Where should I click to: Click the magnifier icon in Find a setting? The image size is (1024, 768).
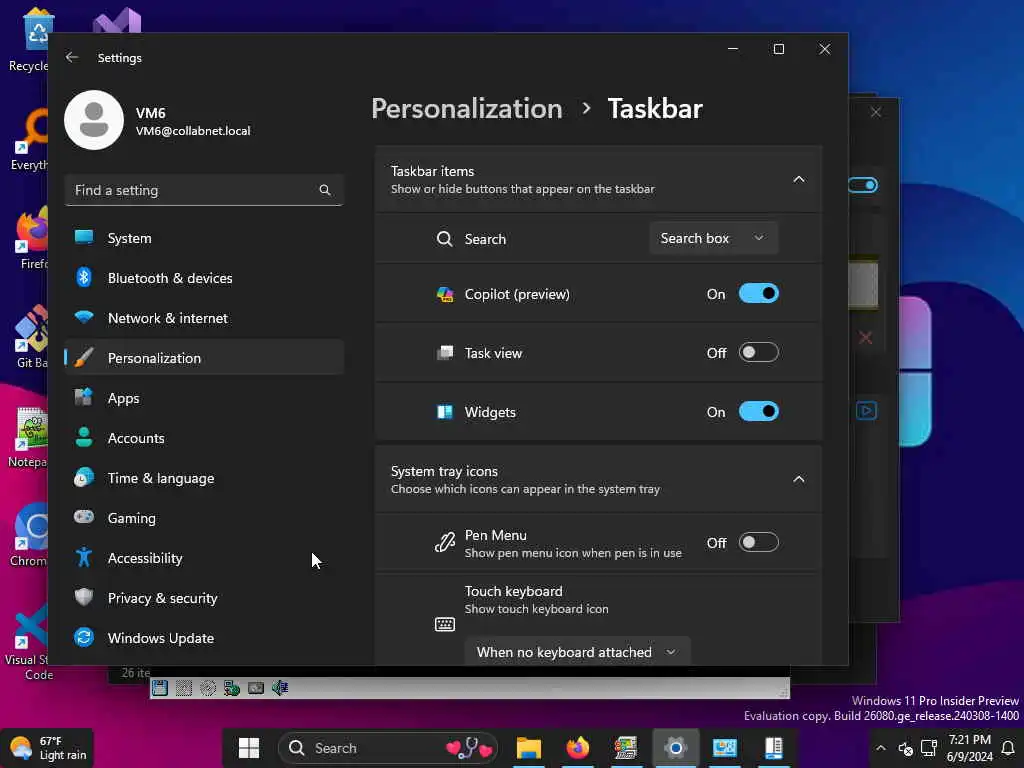325,190
